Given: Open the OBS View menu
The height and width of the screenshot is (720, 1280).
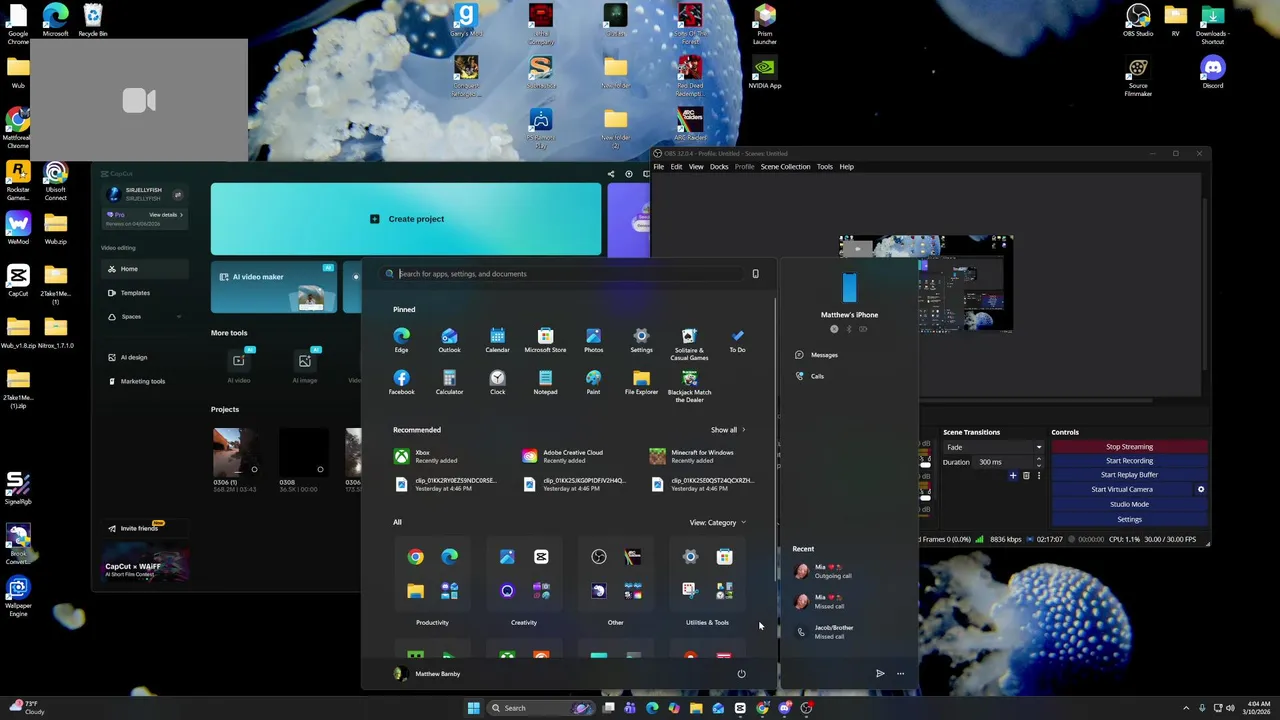Looking at the screenshot, I should (696, 167).
